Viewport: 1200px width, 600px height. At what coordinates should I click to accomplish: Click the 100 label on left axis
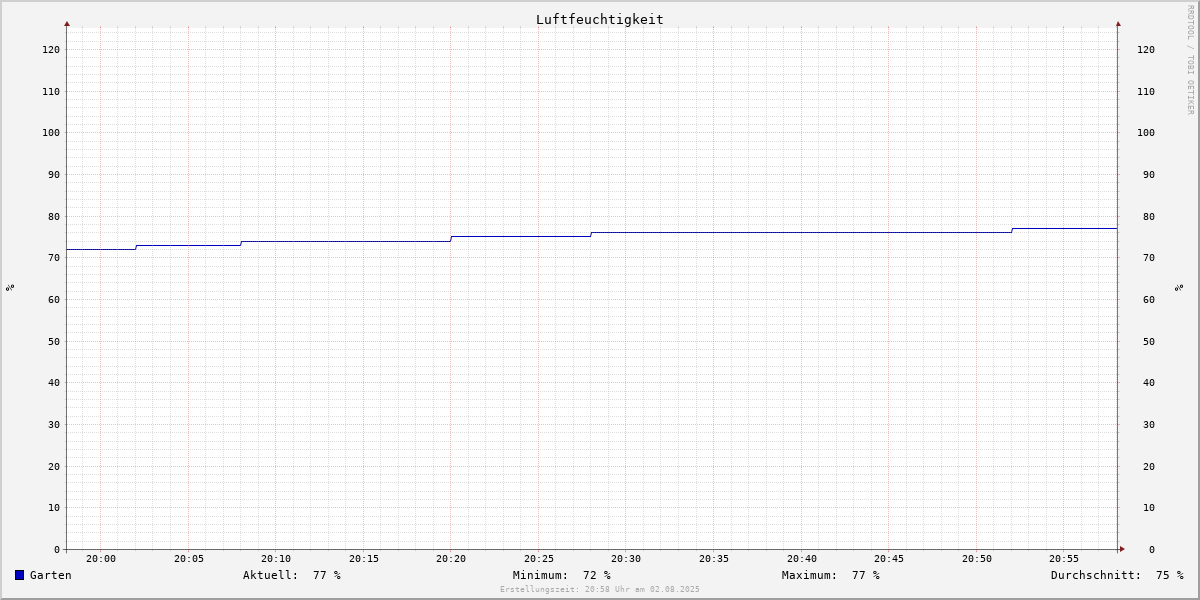click(x=51, y=132)
